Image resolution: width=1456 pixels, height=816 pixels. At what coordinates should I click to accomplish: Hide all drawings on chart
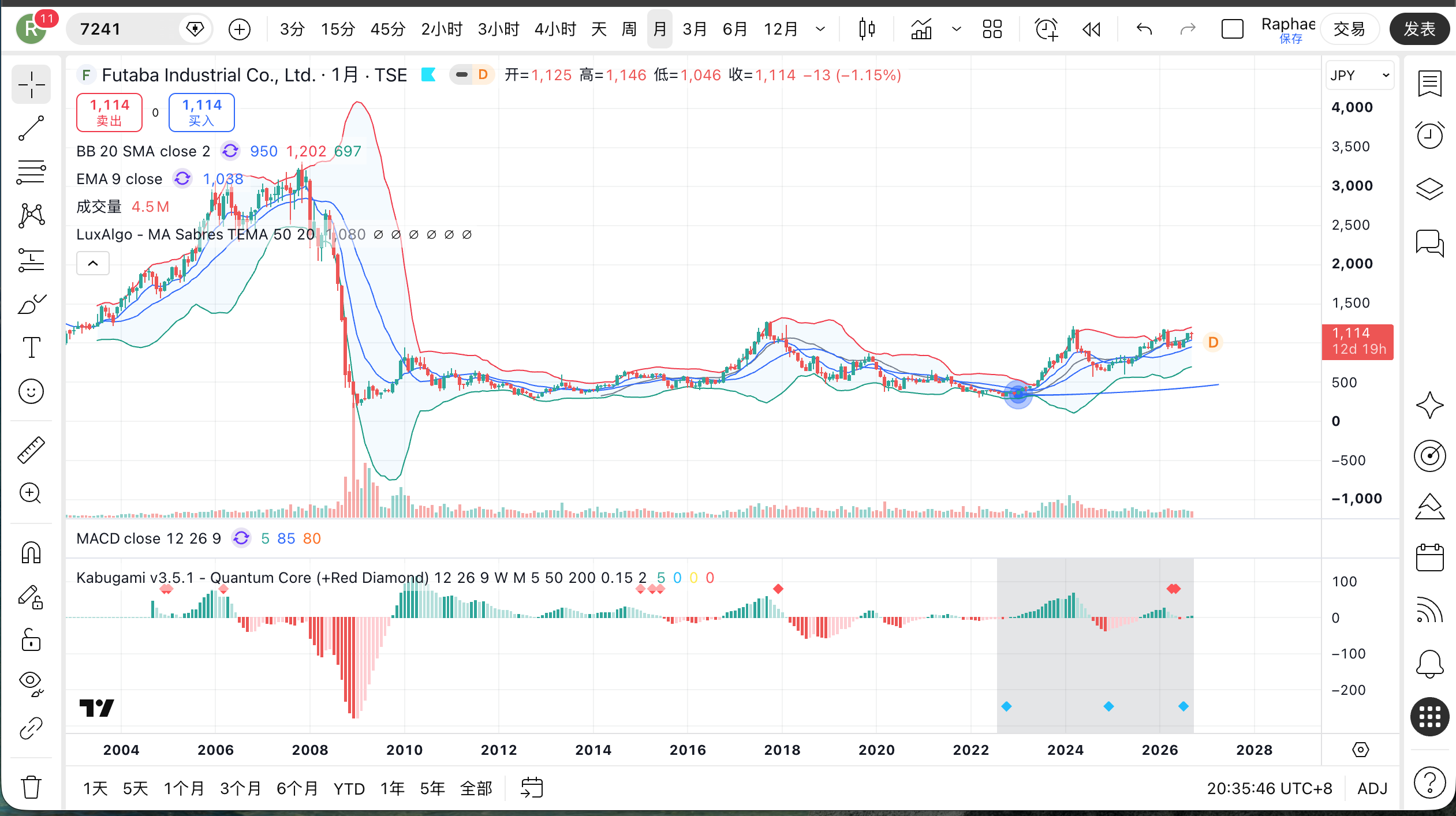[x=31, y=684]
